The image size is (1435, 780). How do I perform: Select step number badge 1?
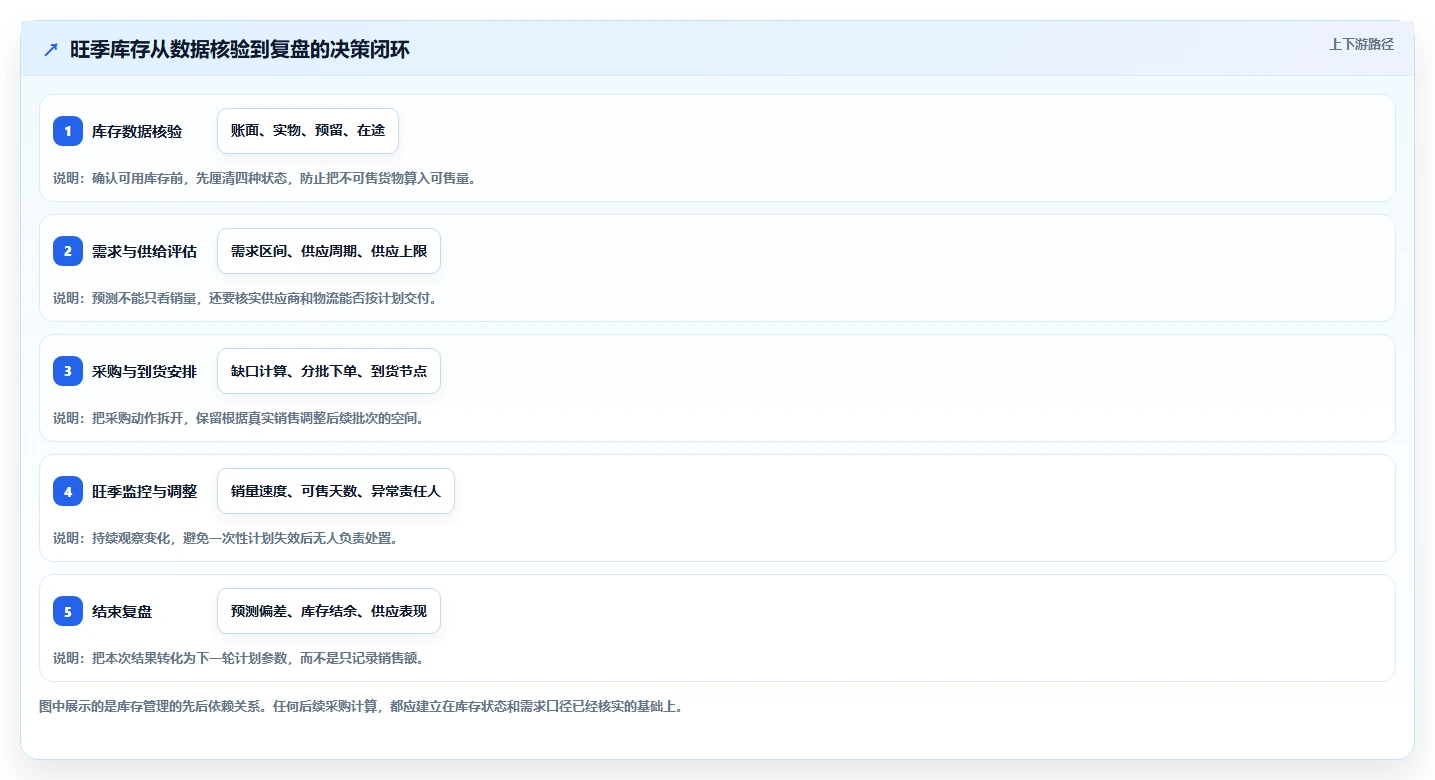(68, 131)
